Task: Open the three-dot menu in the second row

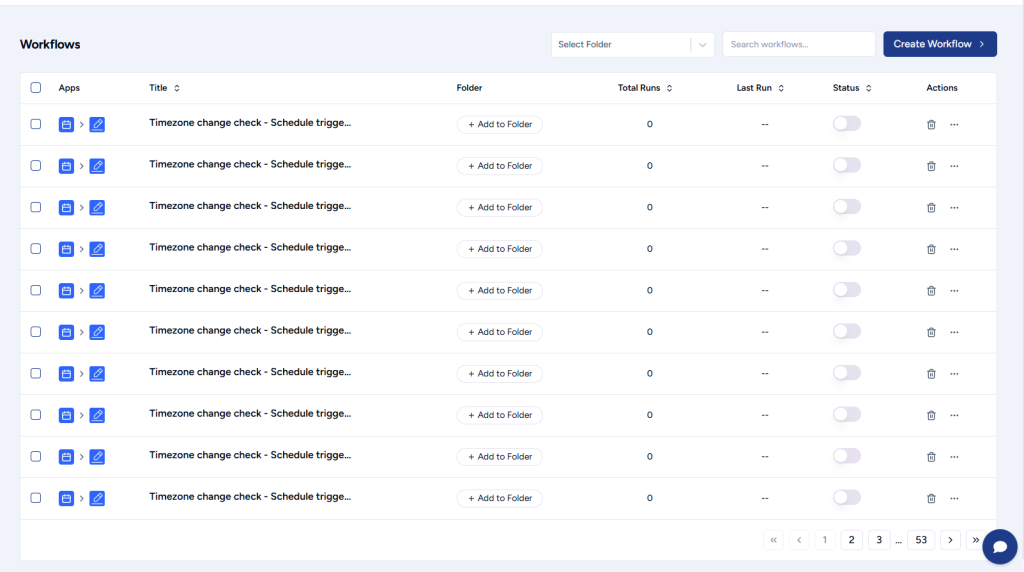Action: [954, 166]
